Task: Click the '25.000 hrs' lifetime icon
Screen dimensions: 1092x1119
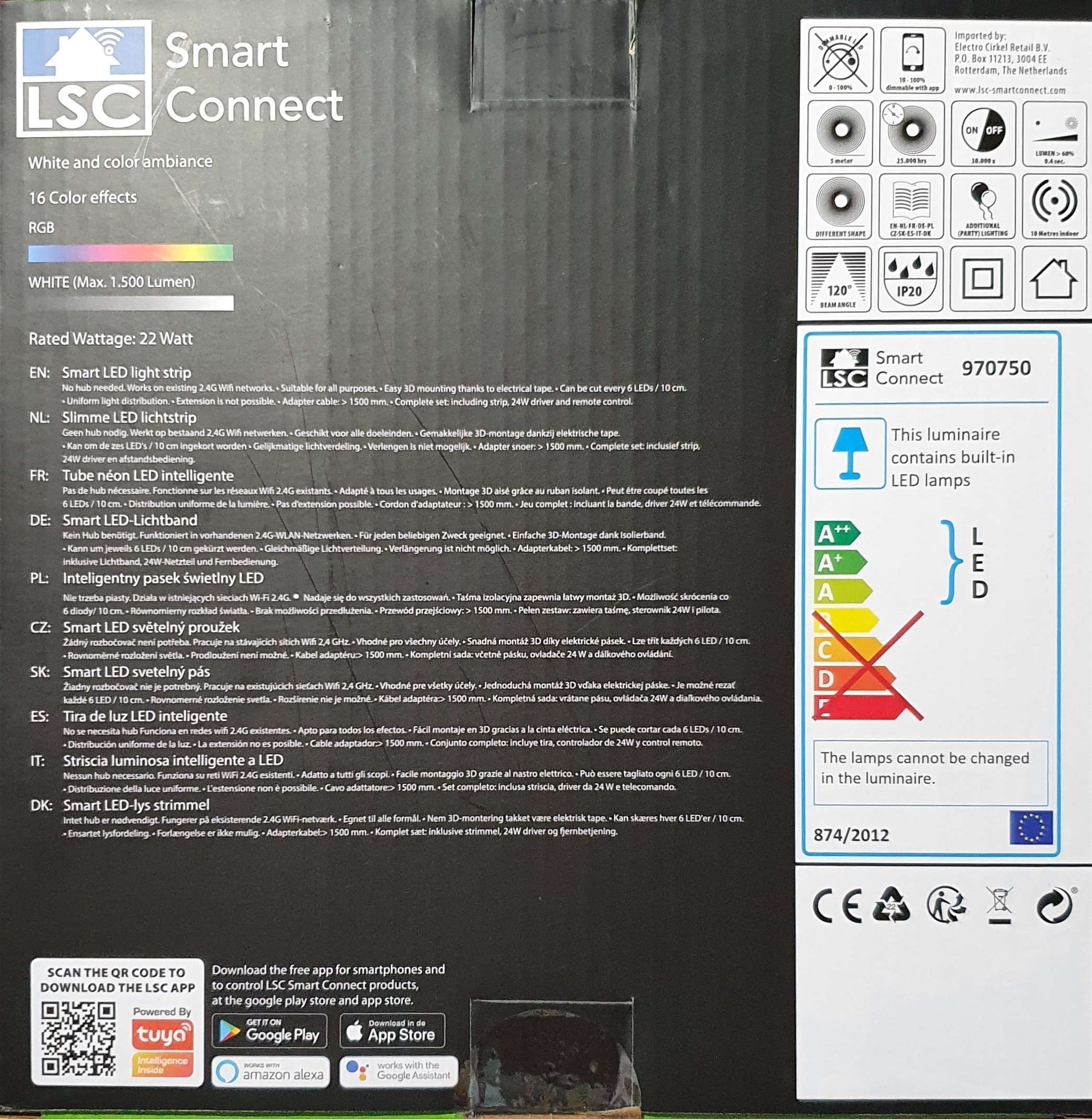Action: (x=912, y=134)
